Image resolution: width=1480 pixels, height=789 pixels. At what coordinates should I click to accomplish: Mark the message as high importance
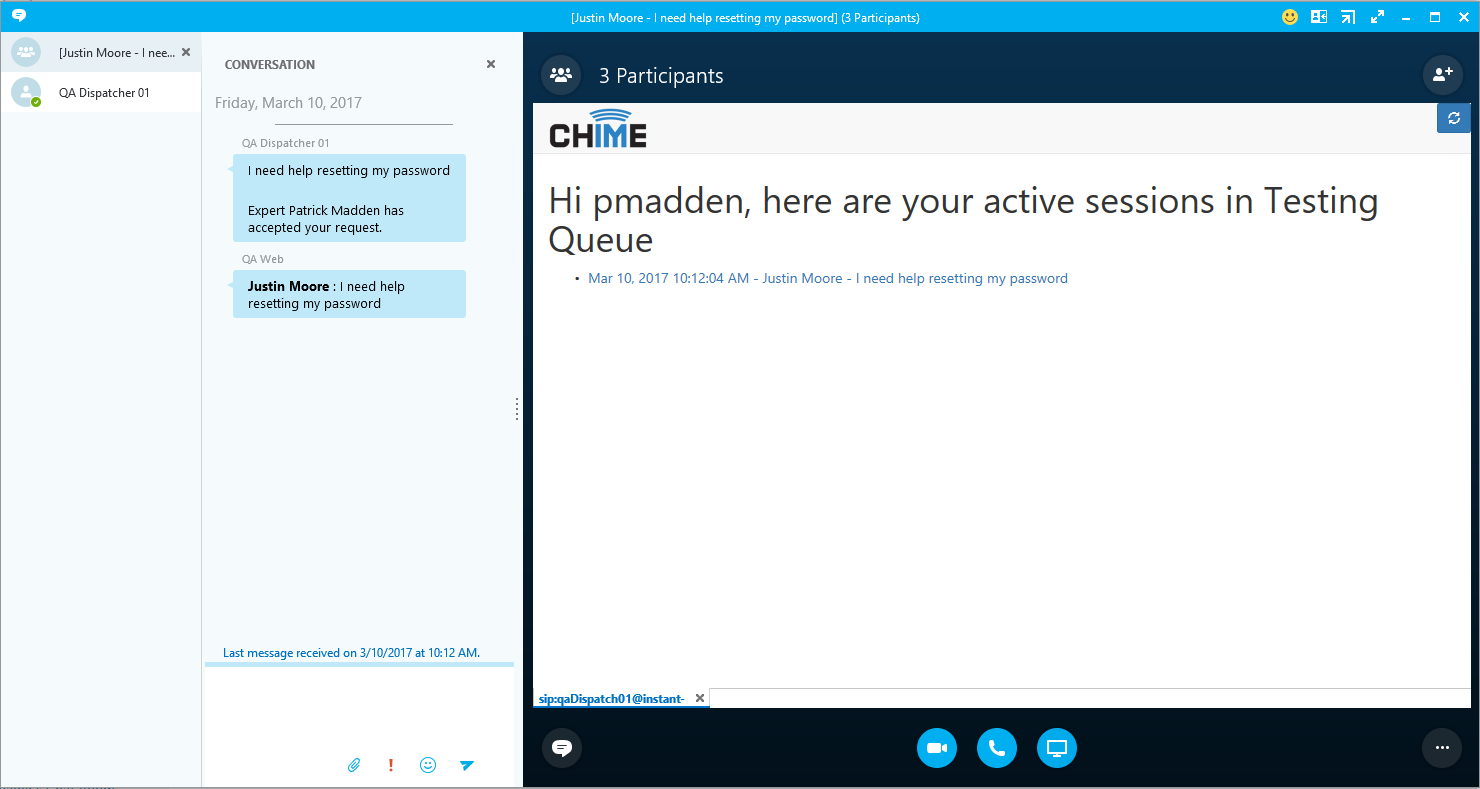pos(391,765)
